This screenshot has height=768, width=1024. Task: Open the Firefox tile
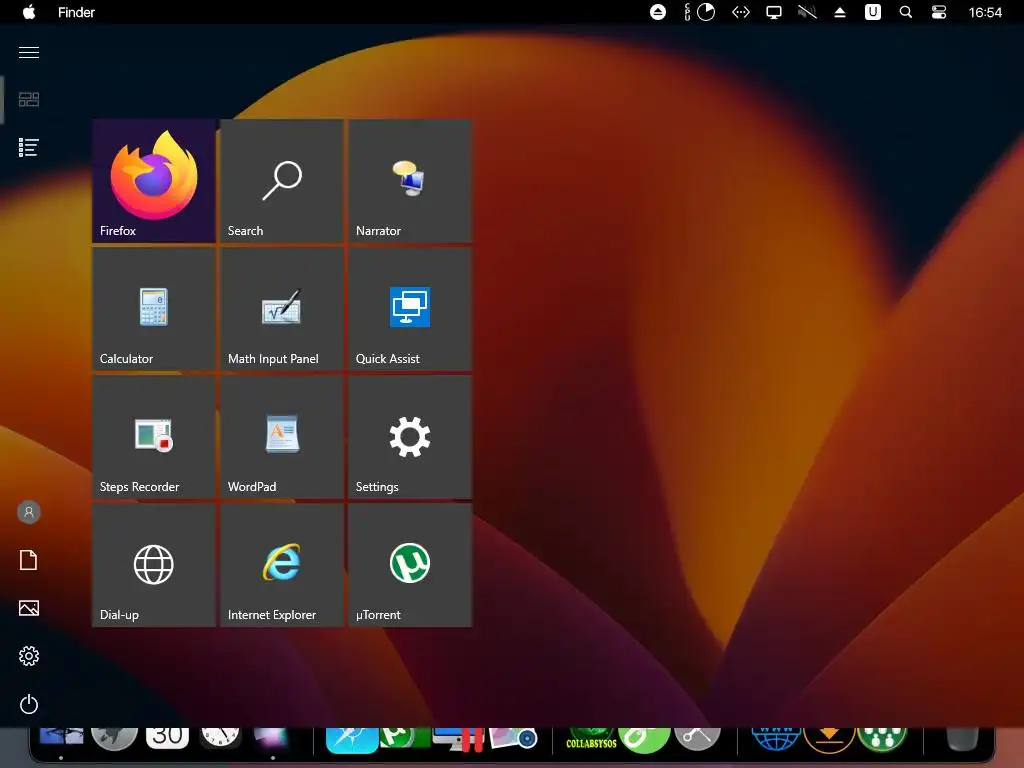pyautogui.click(x=153, y=181)
